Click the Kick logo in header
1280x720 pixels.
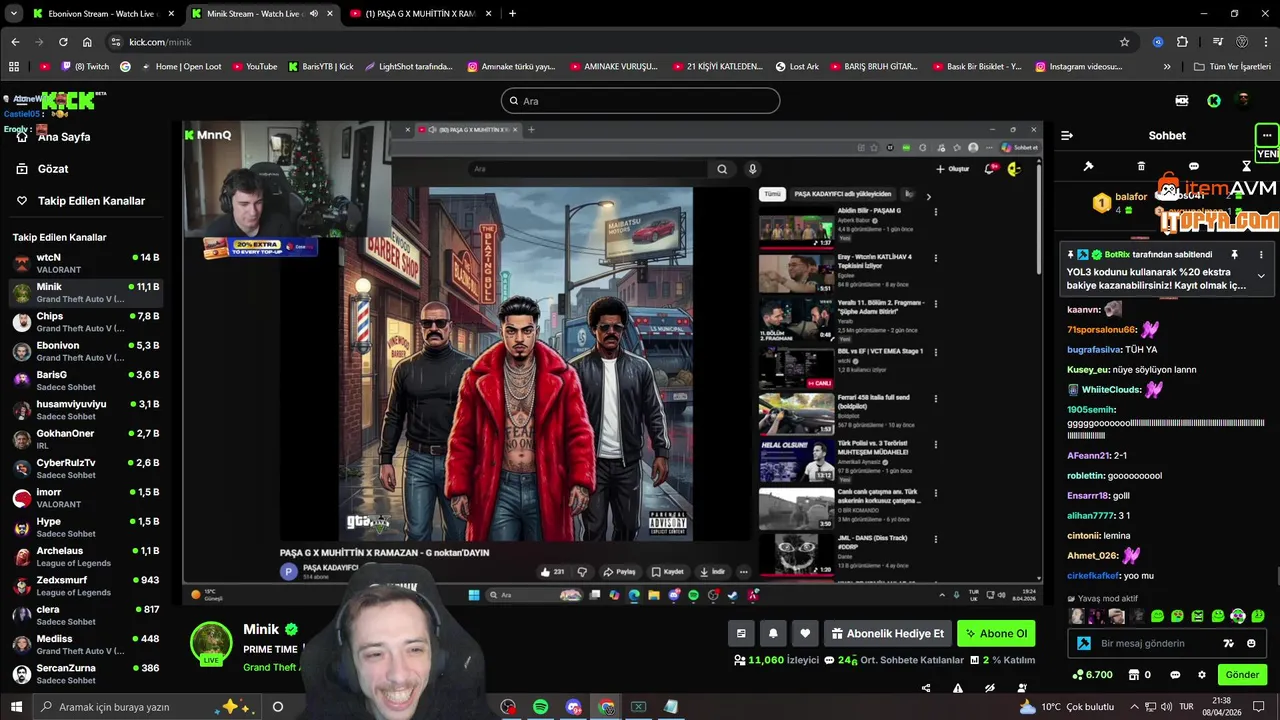coord(68,101)
